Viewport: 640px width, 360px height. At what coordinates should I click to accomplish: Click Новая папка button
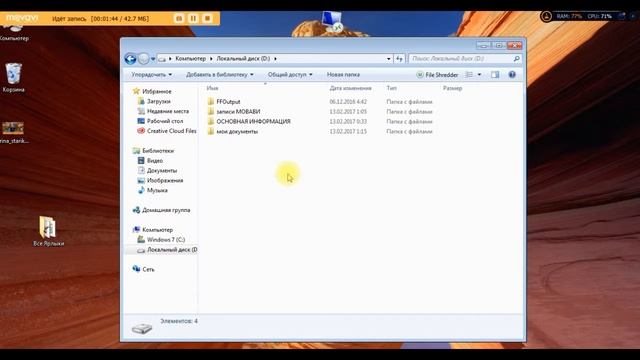point(343,75)
